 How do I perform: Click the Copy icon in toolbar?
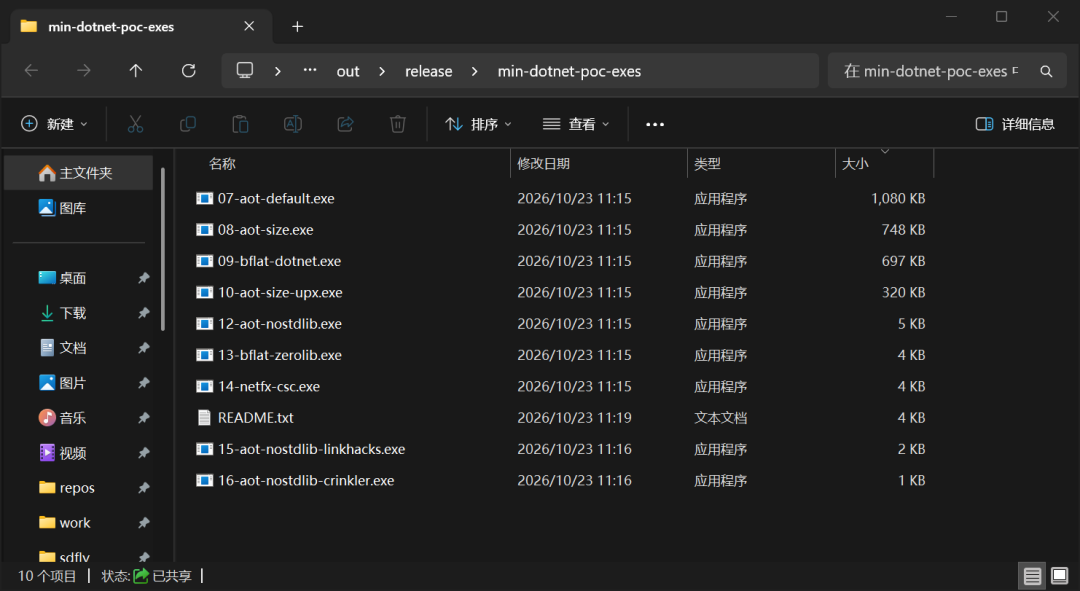tap(187, 124)
